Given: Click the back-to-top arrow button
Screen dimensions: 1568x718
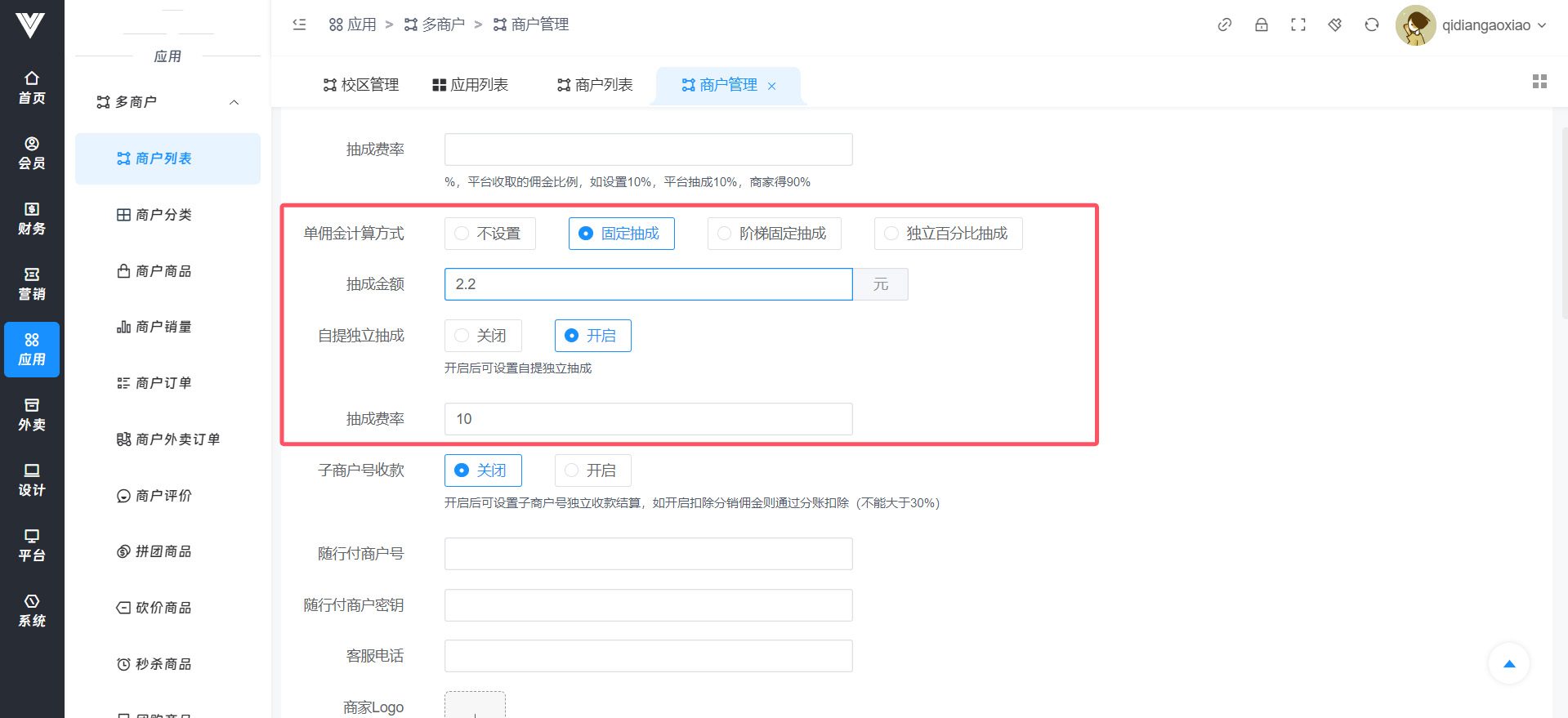Looking at the screenshot, I should point(1508,663).
